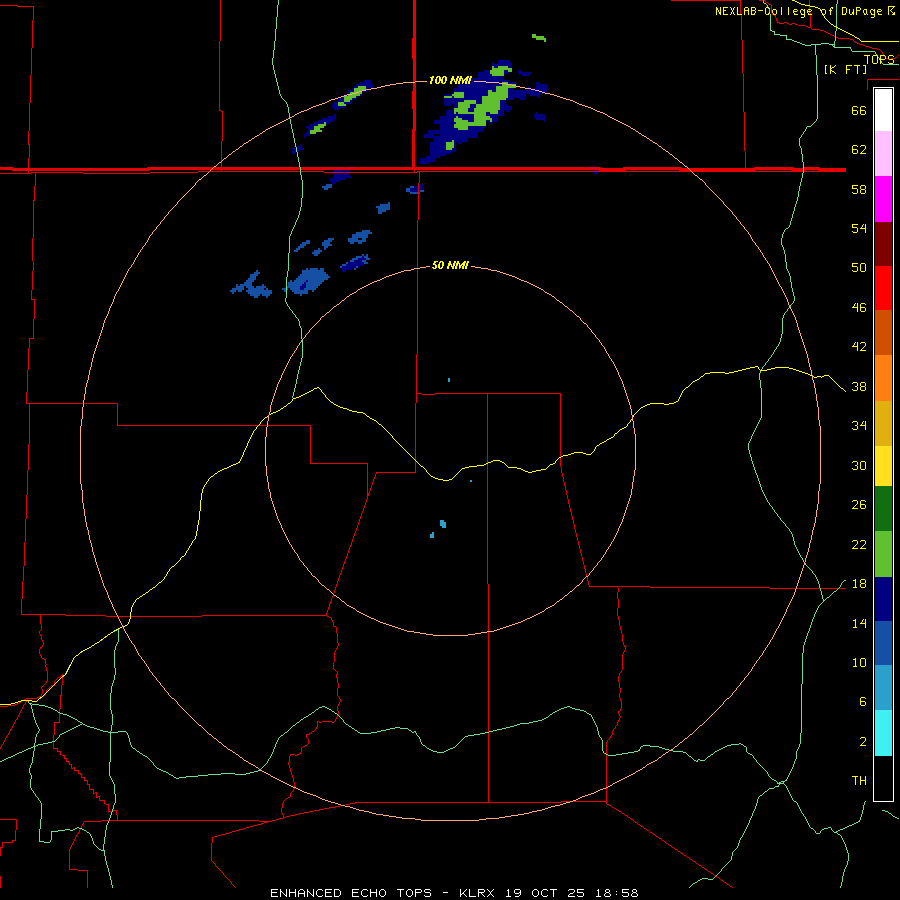This screenshot has width=900, height=900.
Task: Click the "19 OCT 25" date text
Action: [545, 893]
